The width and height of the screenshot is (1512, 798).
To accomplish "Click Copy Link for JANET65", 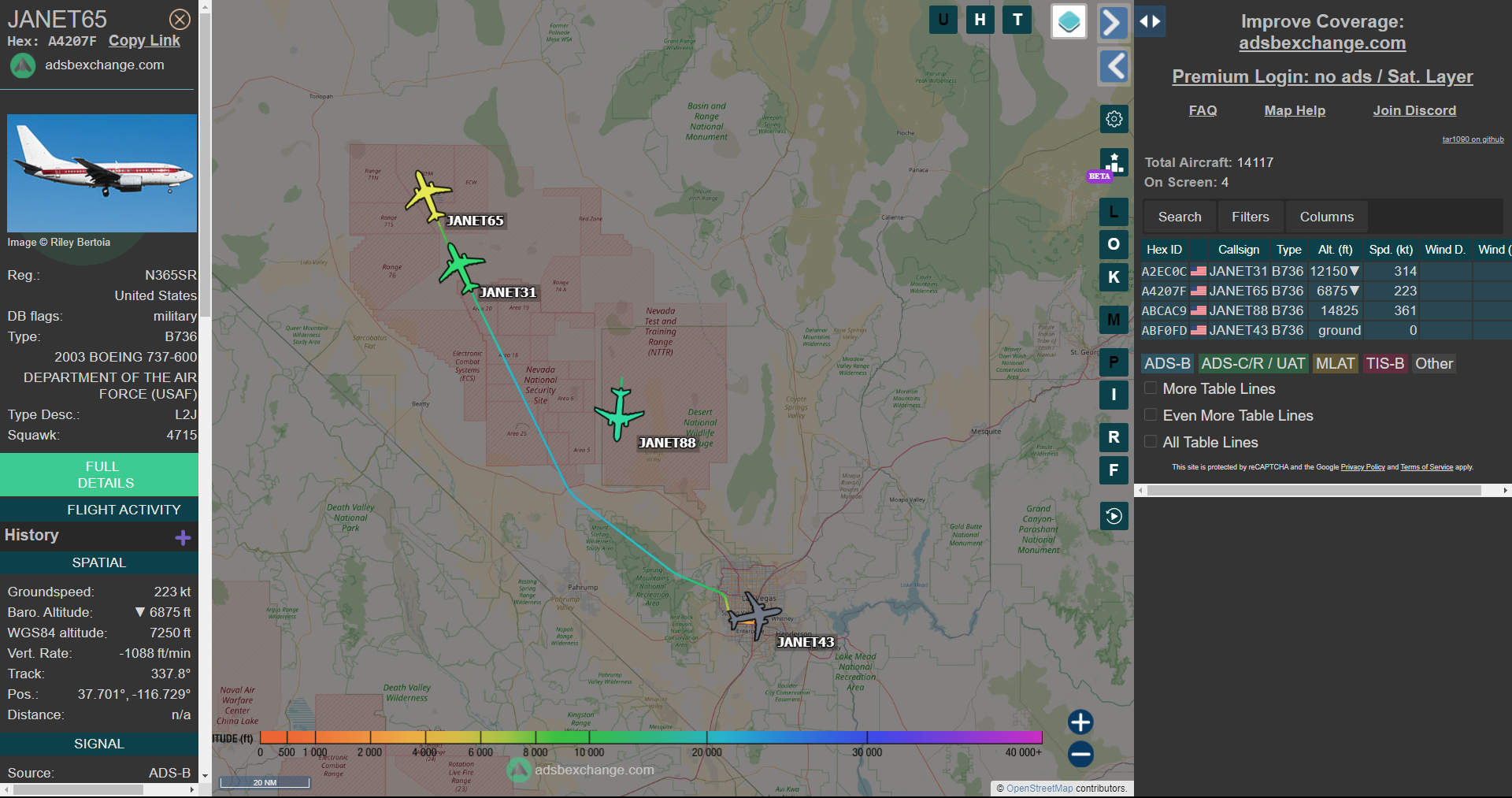I will click(144, 40).
